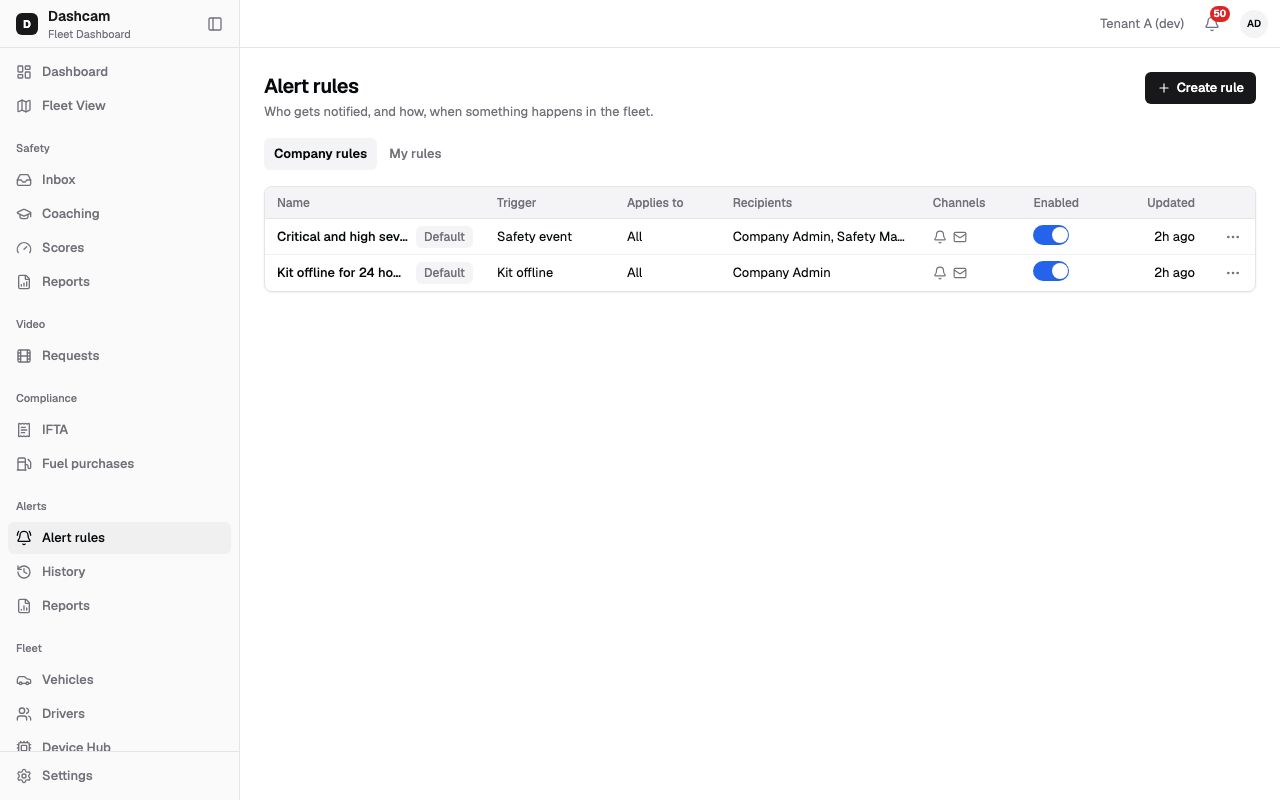This screenshot has width=1280, height=800.
Task: Open Vehicles page
Action: click(x=119, y=680)
